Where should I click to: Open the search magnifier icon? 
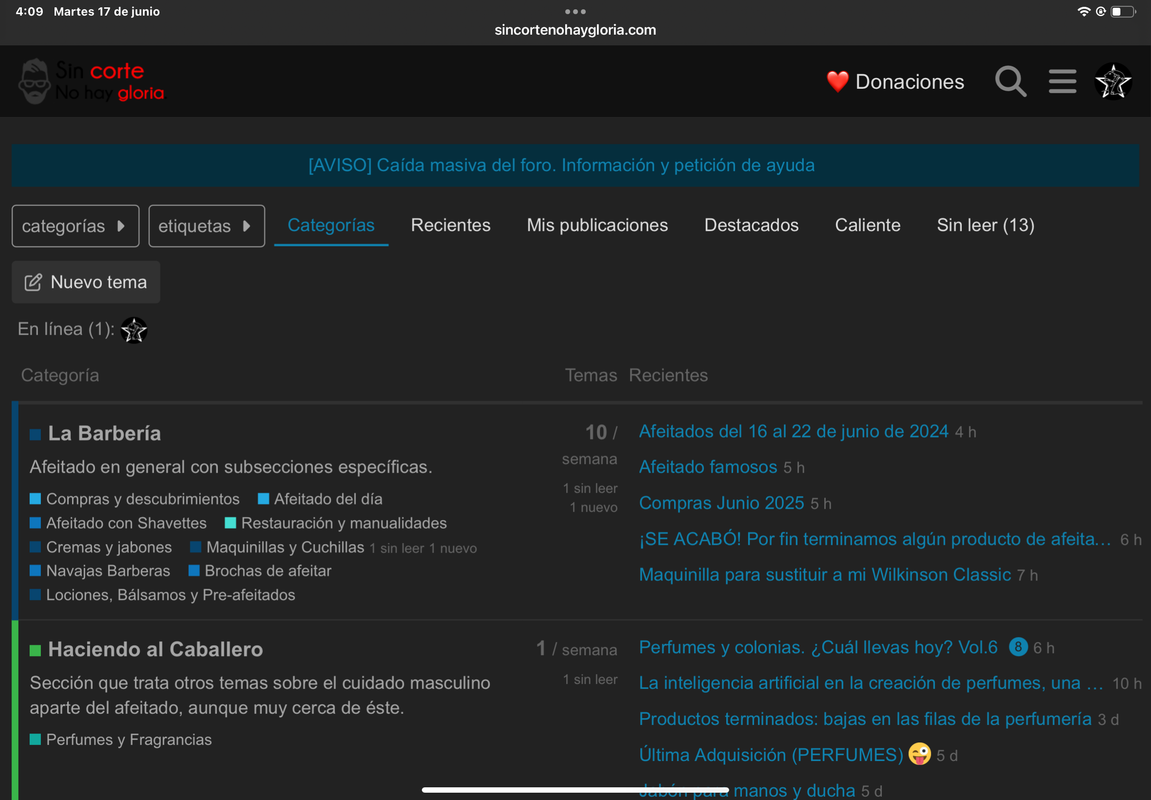[x=1010, y=81]
